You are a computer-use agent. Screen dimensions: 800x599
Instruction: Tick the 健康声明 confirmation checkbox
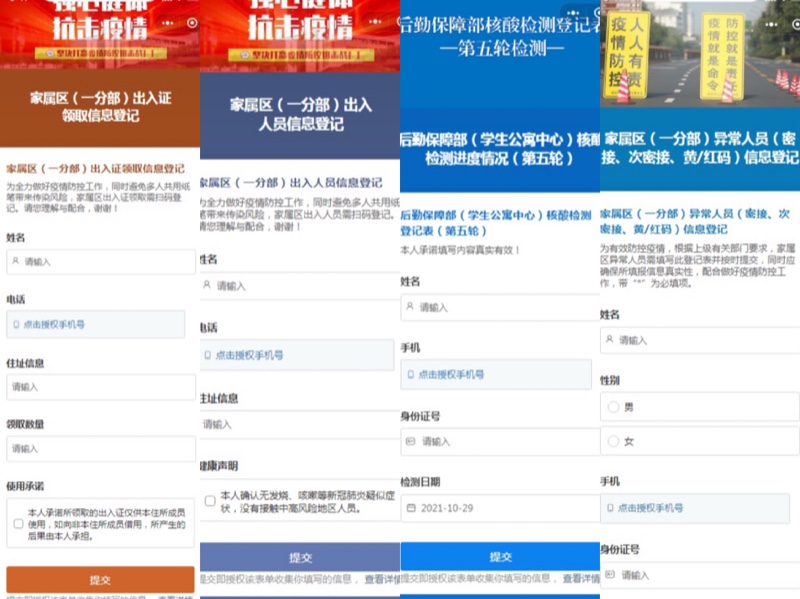coord(209,500)
